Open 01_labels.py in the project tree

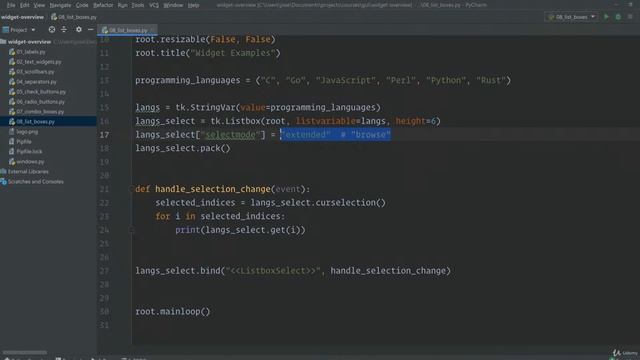31,52
